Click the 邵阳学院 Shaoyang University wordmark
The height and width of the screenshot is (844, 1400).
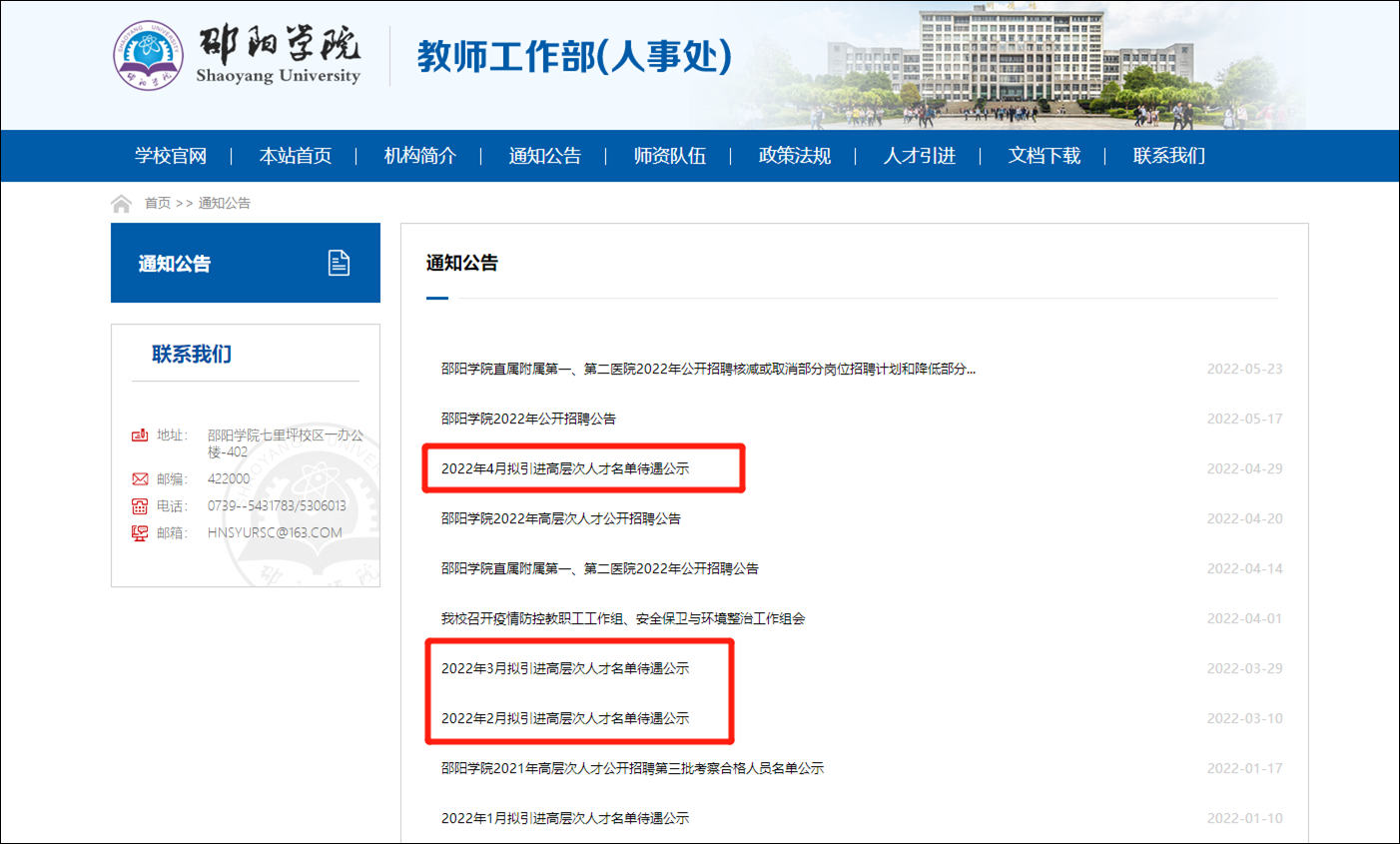(279, 55)
